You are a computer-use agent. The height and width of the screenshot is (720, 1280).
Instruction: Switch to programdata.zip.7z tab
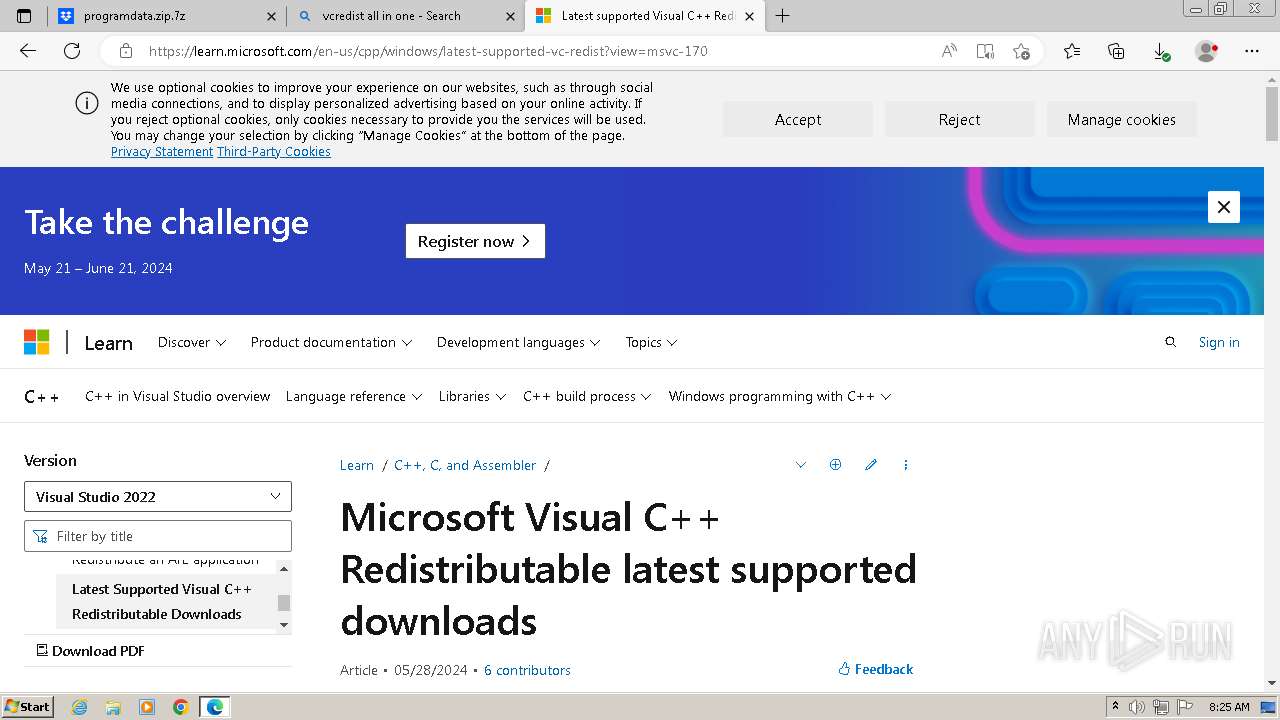tap(168, 16)
